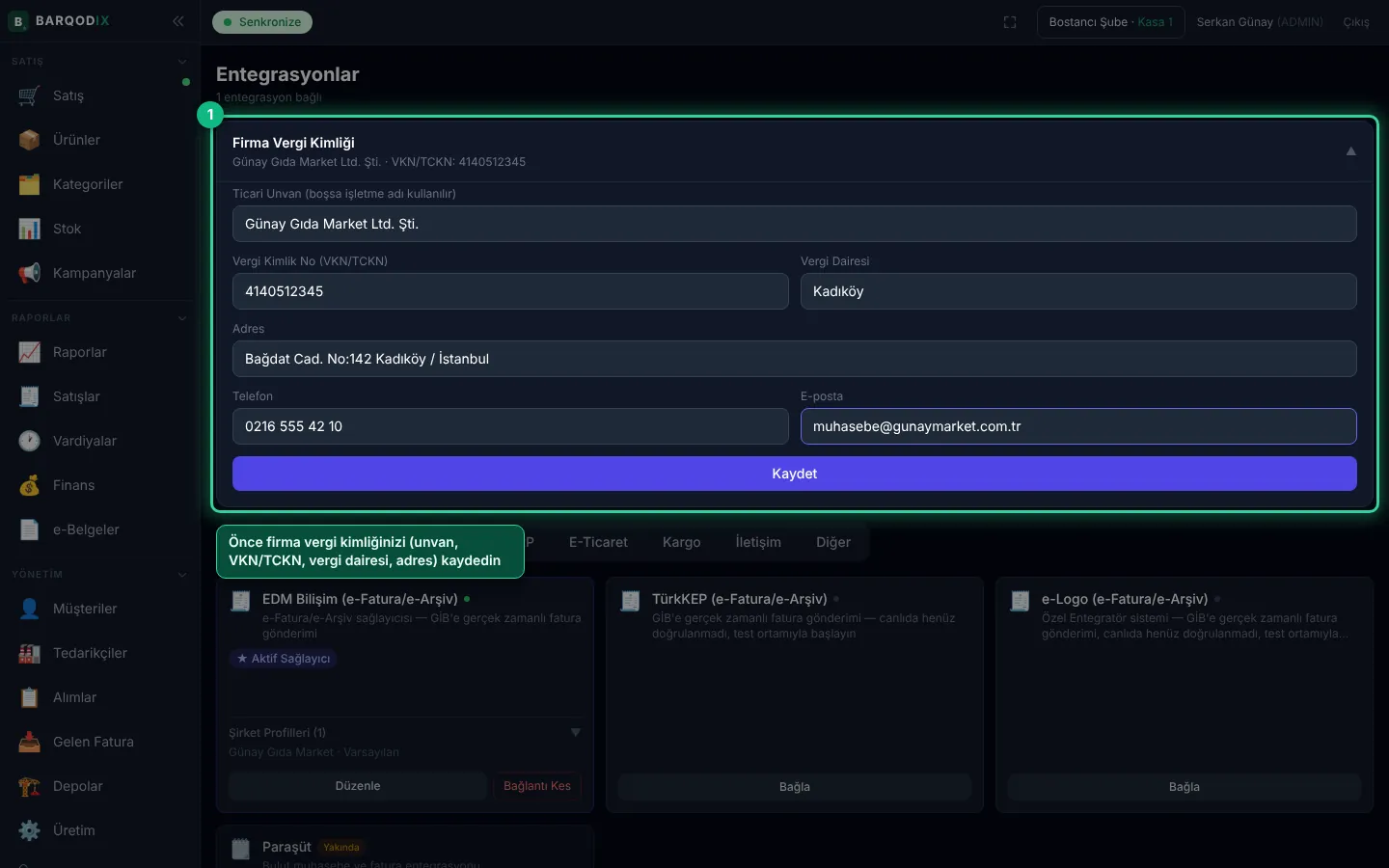Click the Stok chart icon
This screenshot has height=868, width=1389.
click(30, 229)
